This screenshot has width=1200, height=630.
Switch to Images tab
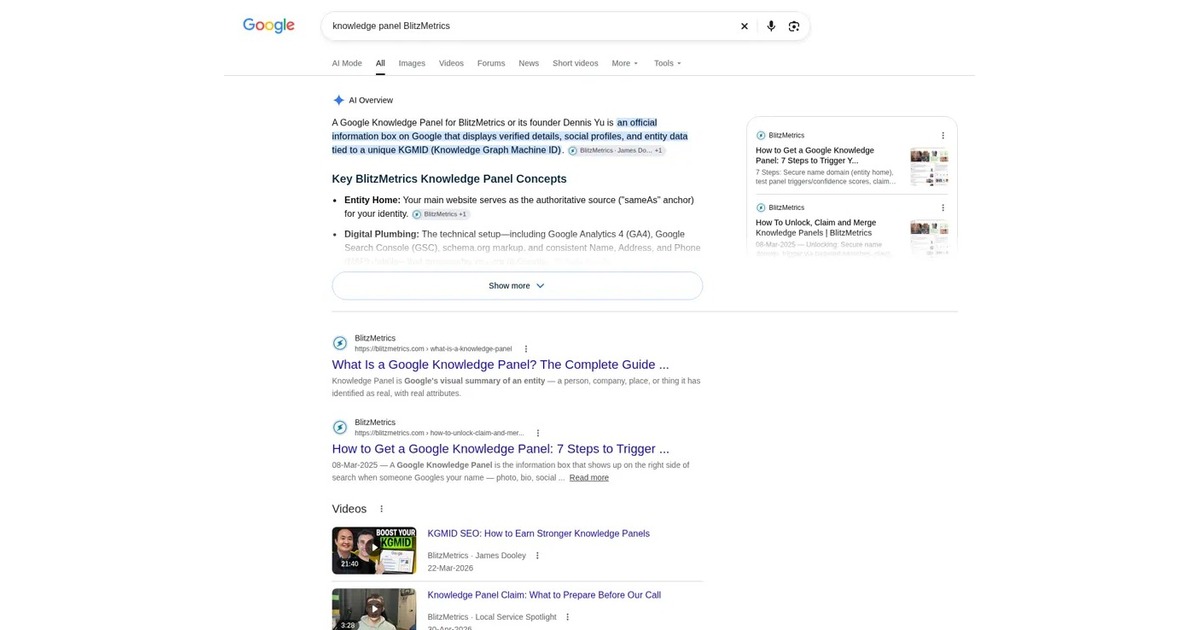click(x=412, y=63)
